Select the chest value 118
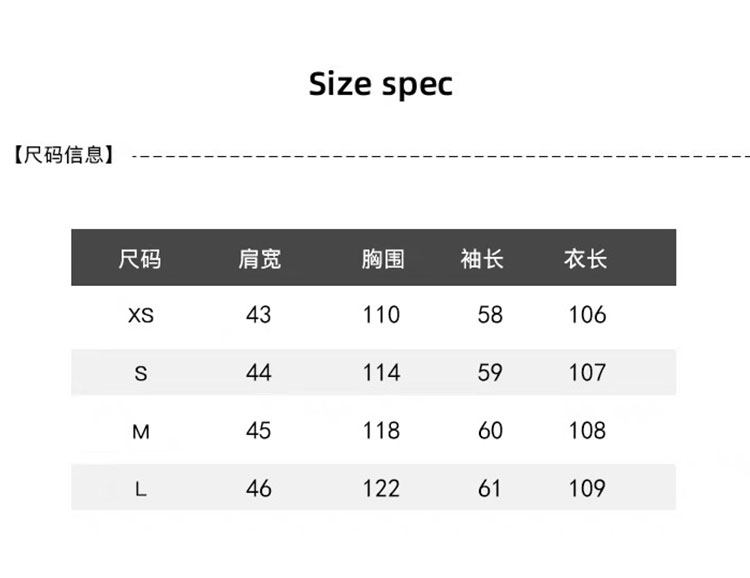 [x=381, y=431]
